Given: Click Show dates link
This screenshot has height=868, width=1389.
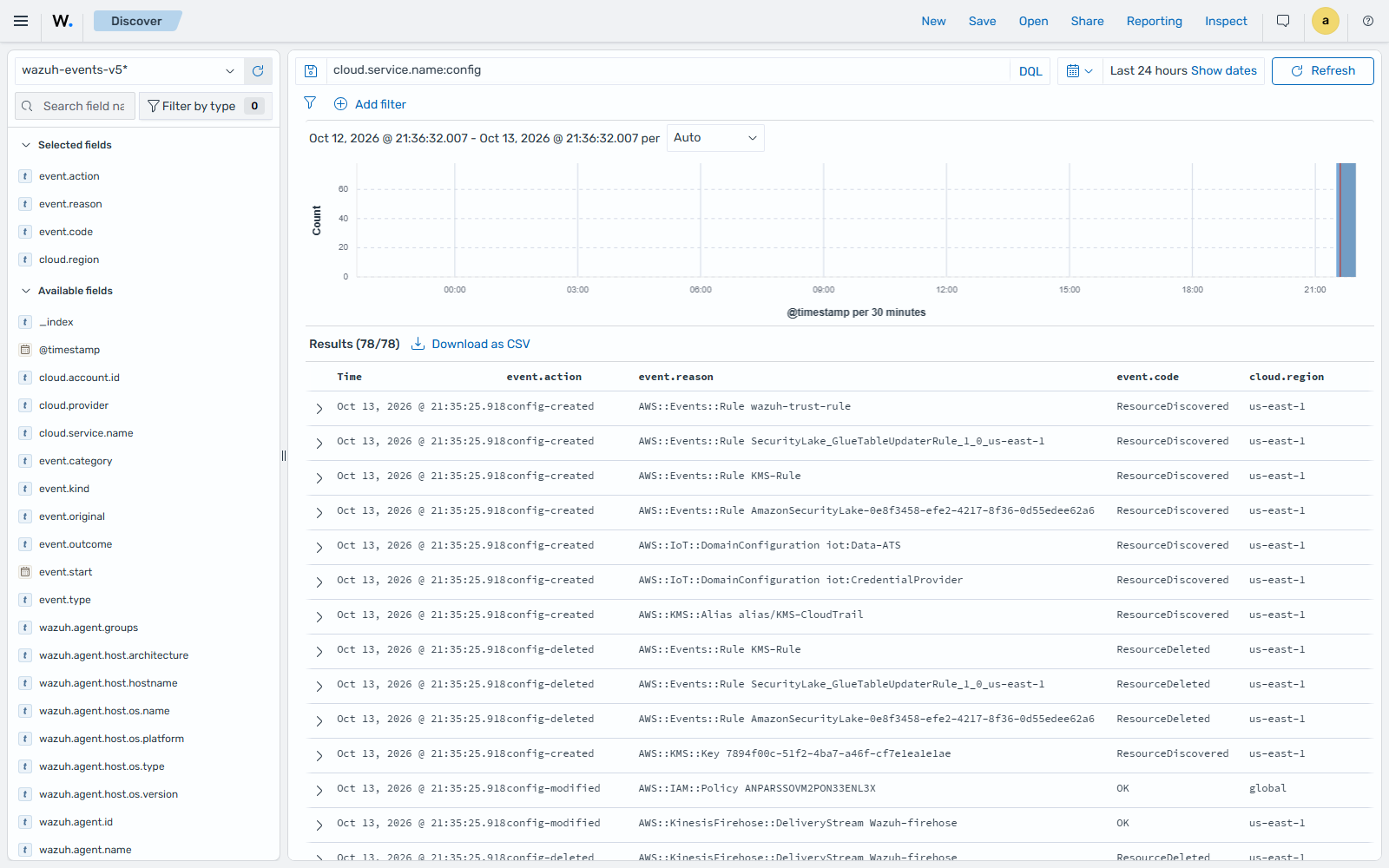Looking at the screenshot, I should [1224, 70].
